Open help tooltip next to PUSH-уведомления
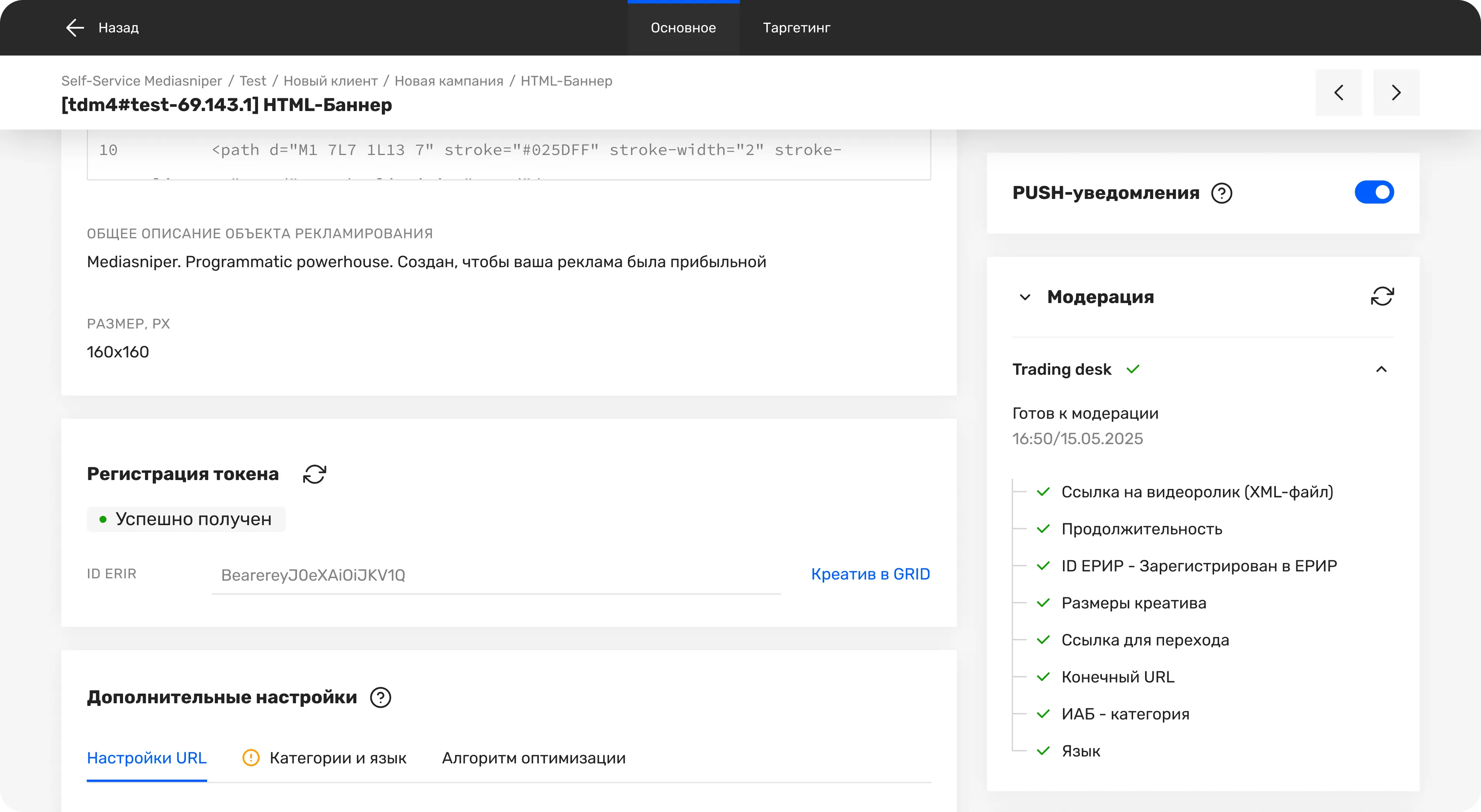The image size is (1481, 812). pyautogui.click(x=1221, y=193)
